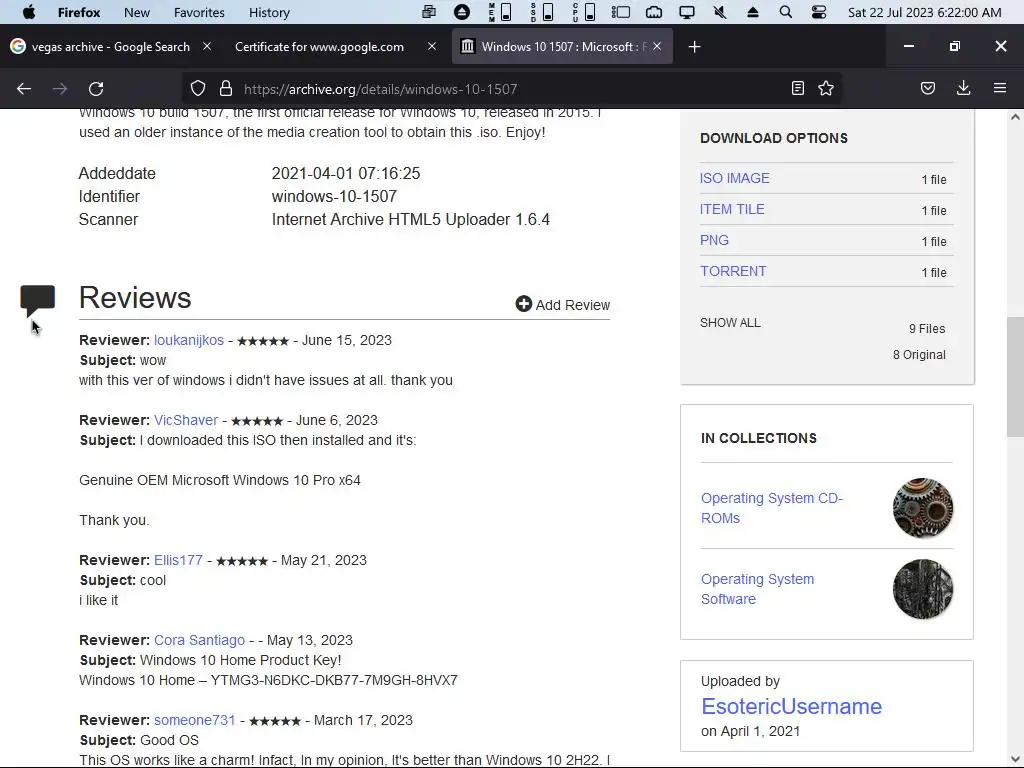Open reviewer Ellis177 profile
This screenshot has height=768, width=1024.
coord(178,560)
